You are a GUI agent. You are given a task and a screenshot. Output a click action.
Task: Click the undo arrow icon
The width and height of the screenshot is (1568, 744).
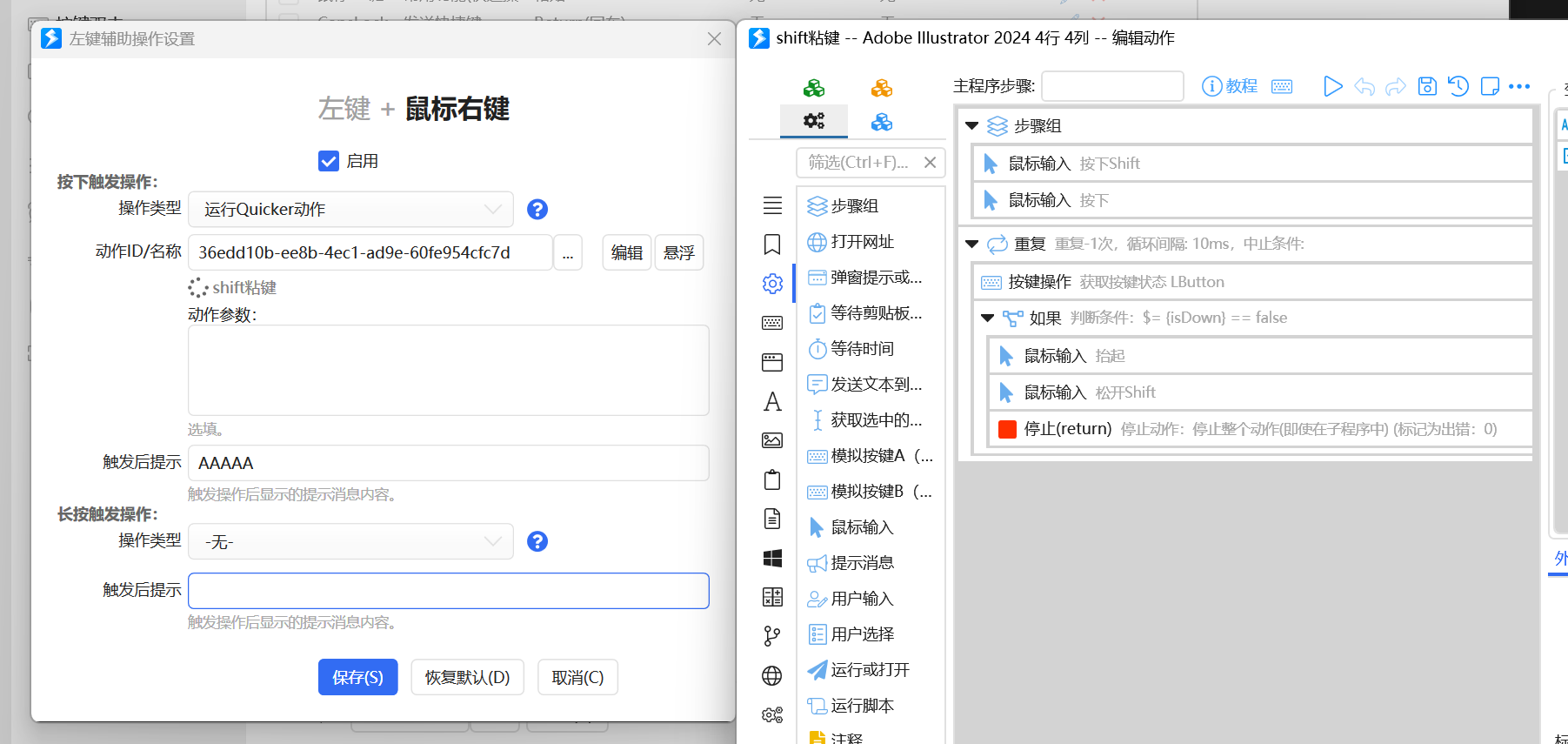click(1364, 86)
